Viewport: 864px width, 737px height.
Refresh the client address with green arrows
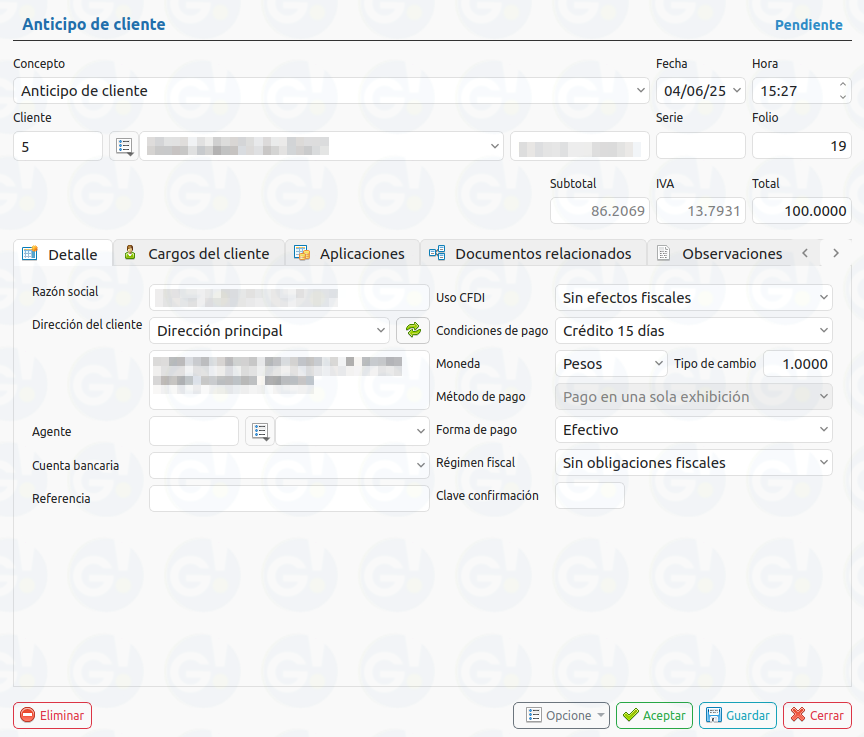tap(413, 330)
